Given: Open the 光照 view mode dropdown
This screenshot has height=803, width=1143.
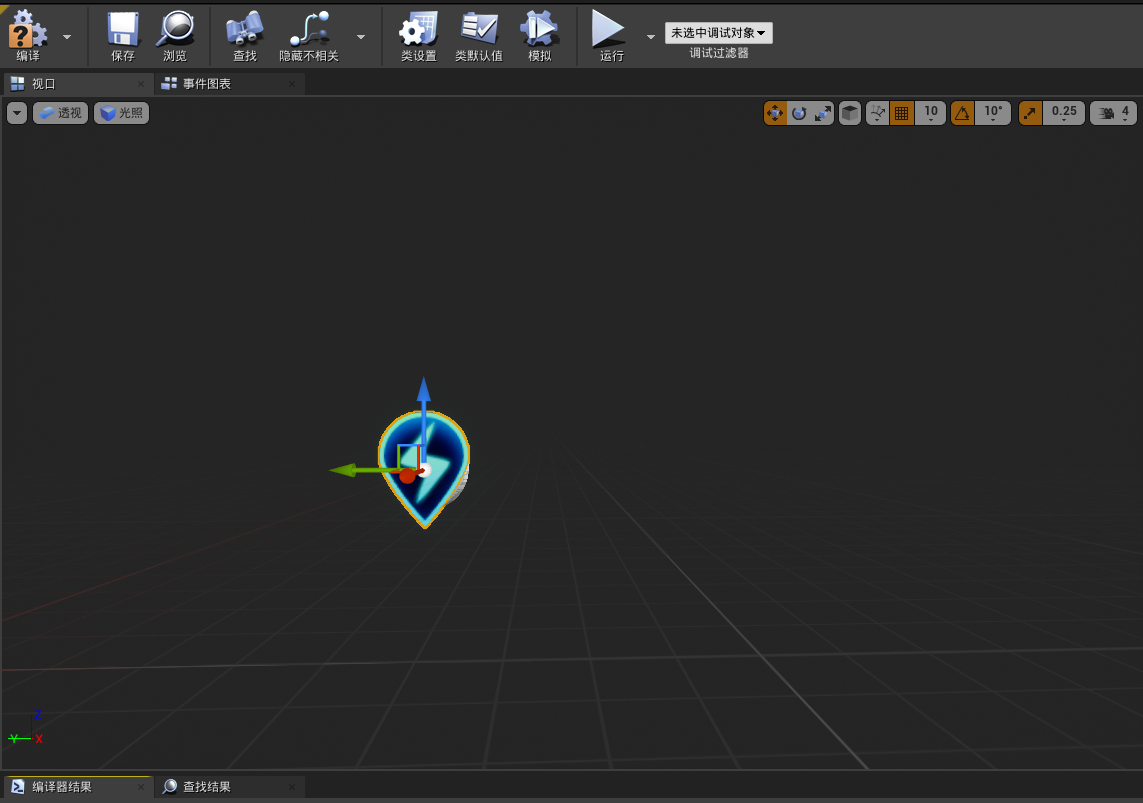Looking at the screenshot, I should point(121,113).
